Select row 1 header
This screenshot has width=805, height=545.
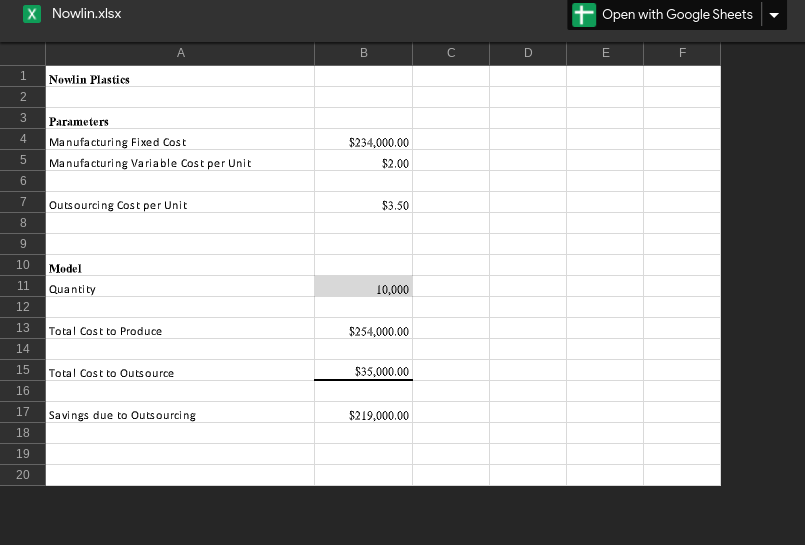(x=23, y=76)
